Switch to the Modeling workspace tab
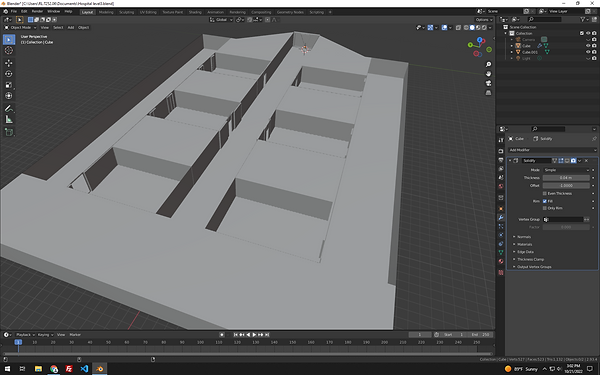 coord(106,12)
